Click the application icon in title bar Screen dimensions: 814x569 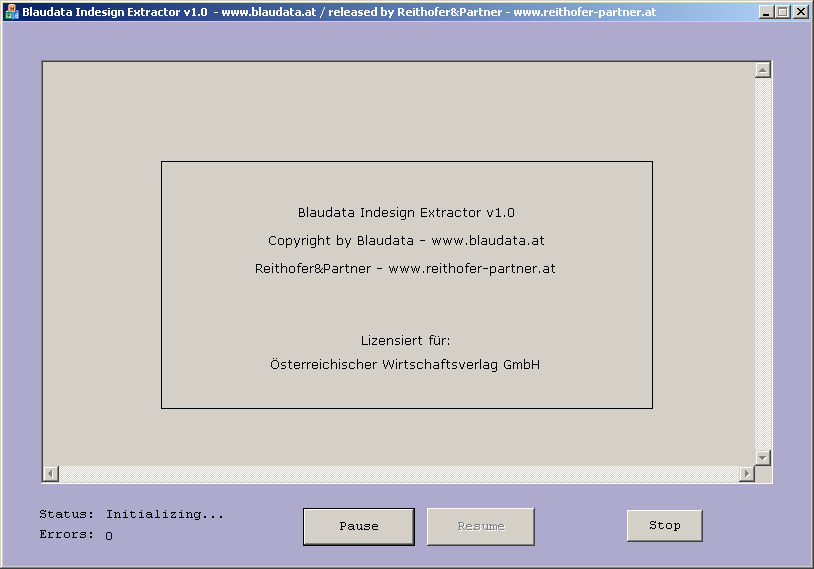tap(11, 11)
